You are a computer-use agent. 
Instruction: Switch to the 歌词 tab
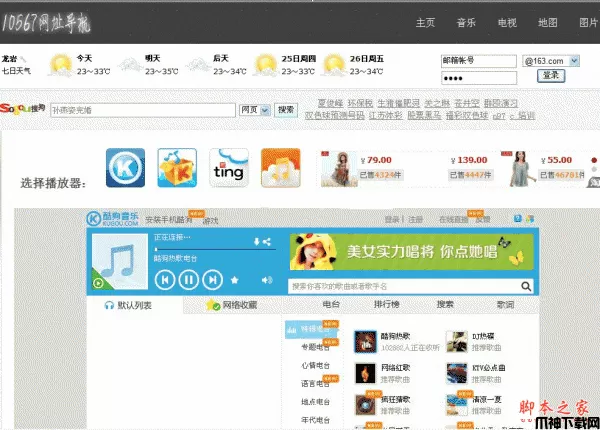(x=505, y=305)
